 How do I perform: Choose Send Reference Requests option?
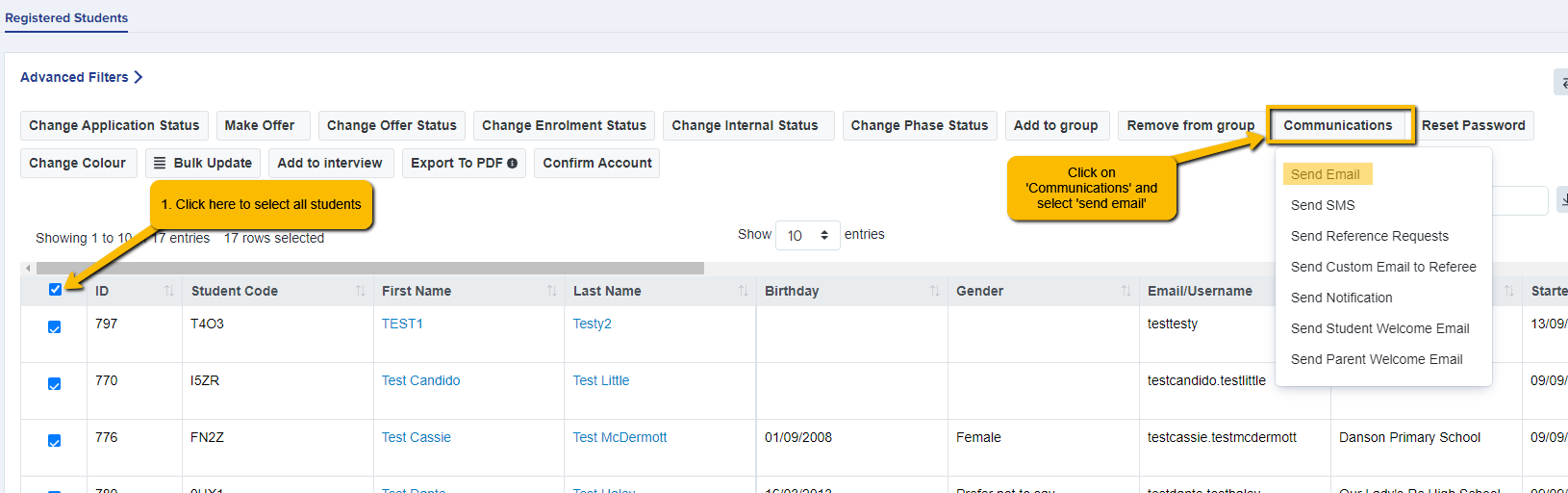pyautogui.click(x=1370, y=236)
